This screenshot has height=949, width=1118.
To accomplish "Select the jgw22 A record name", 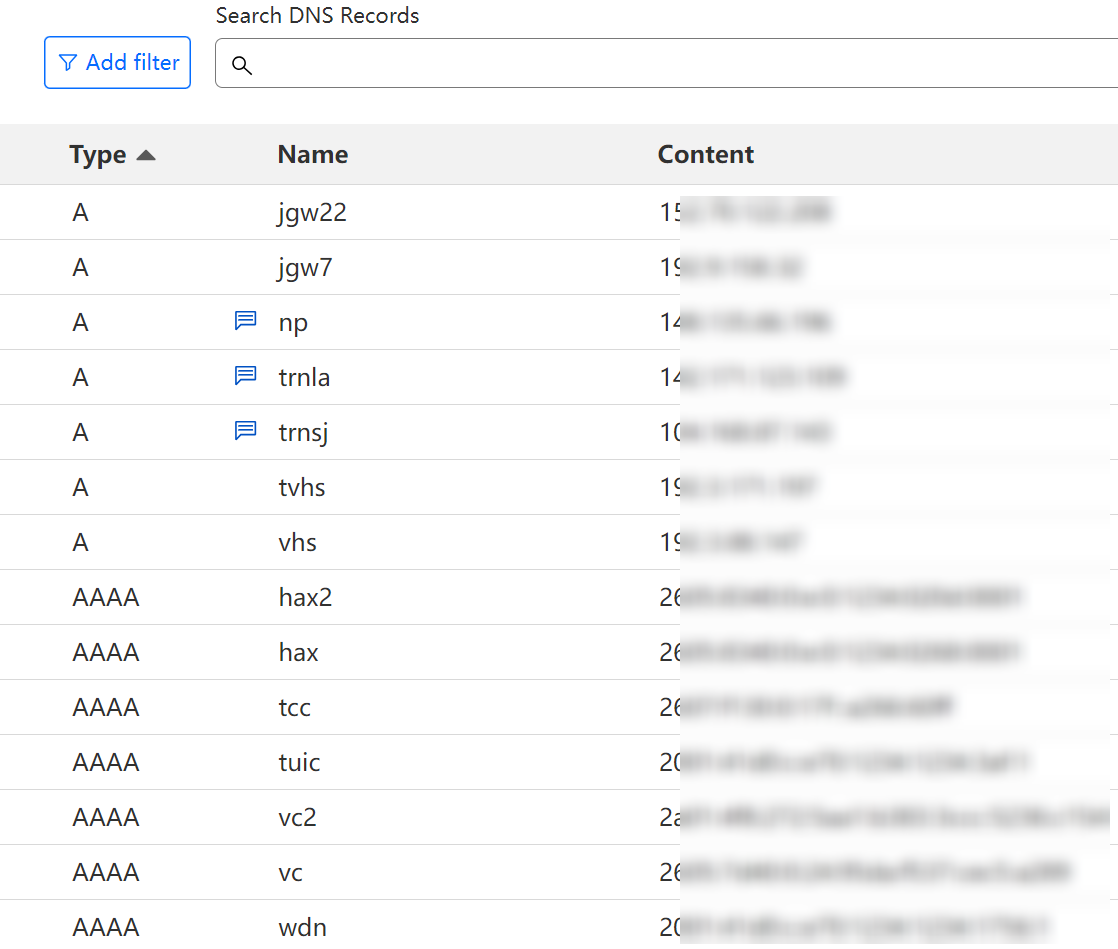I will click(x=312, y=212).
